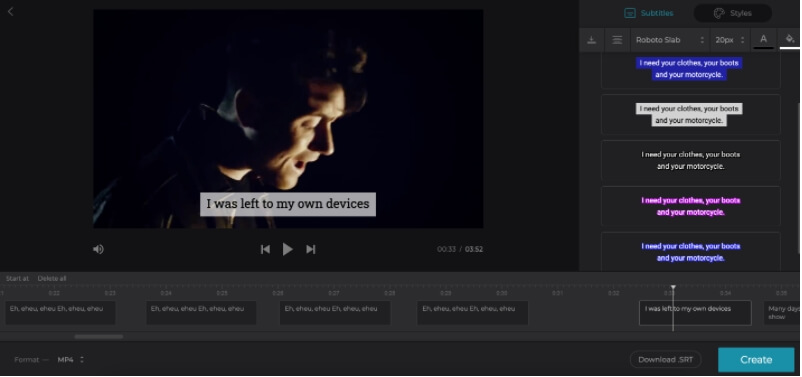Screen dimensions: 802x377
Task: Select the plain white text subtitle style
Action: (690, 160)
